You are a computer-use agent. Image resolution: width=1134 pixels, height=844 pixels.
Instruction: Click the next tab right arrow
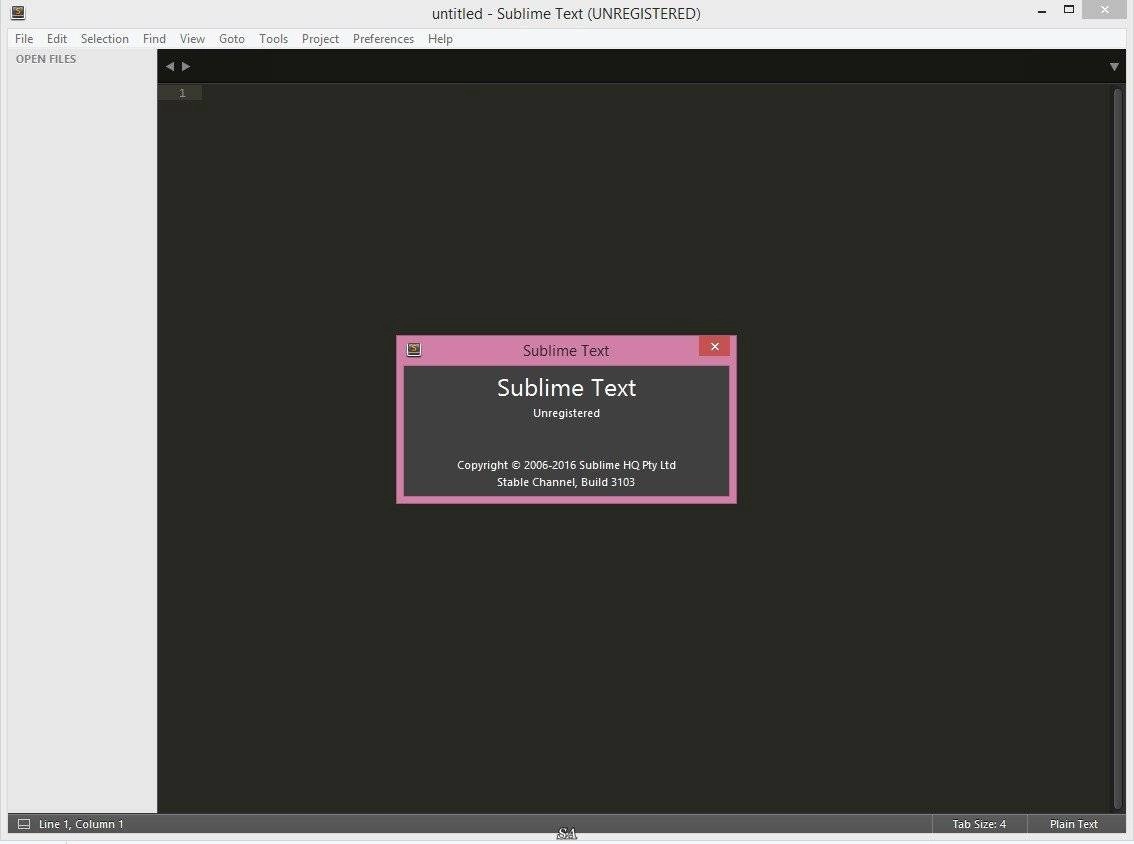186,67
